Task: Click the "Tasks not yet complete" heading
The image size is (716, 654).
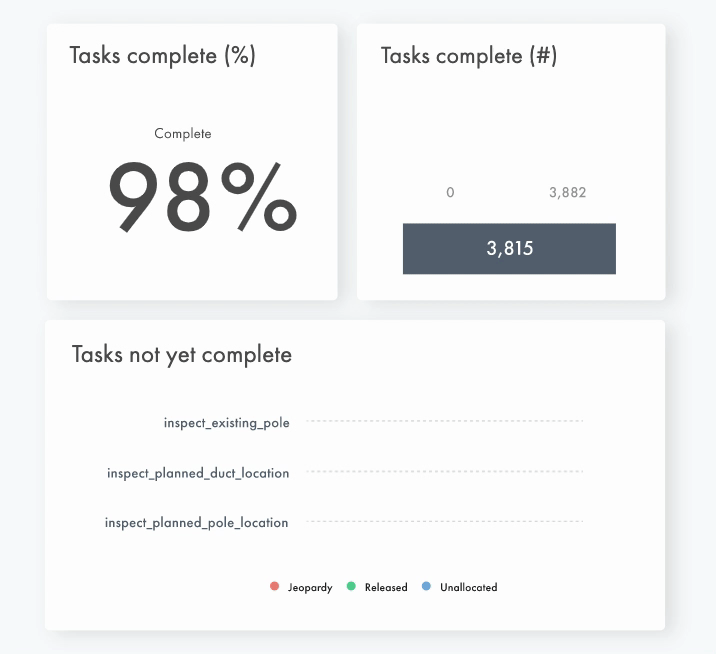Action: pyautogui.click(x=182, y=355)
